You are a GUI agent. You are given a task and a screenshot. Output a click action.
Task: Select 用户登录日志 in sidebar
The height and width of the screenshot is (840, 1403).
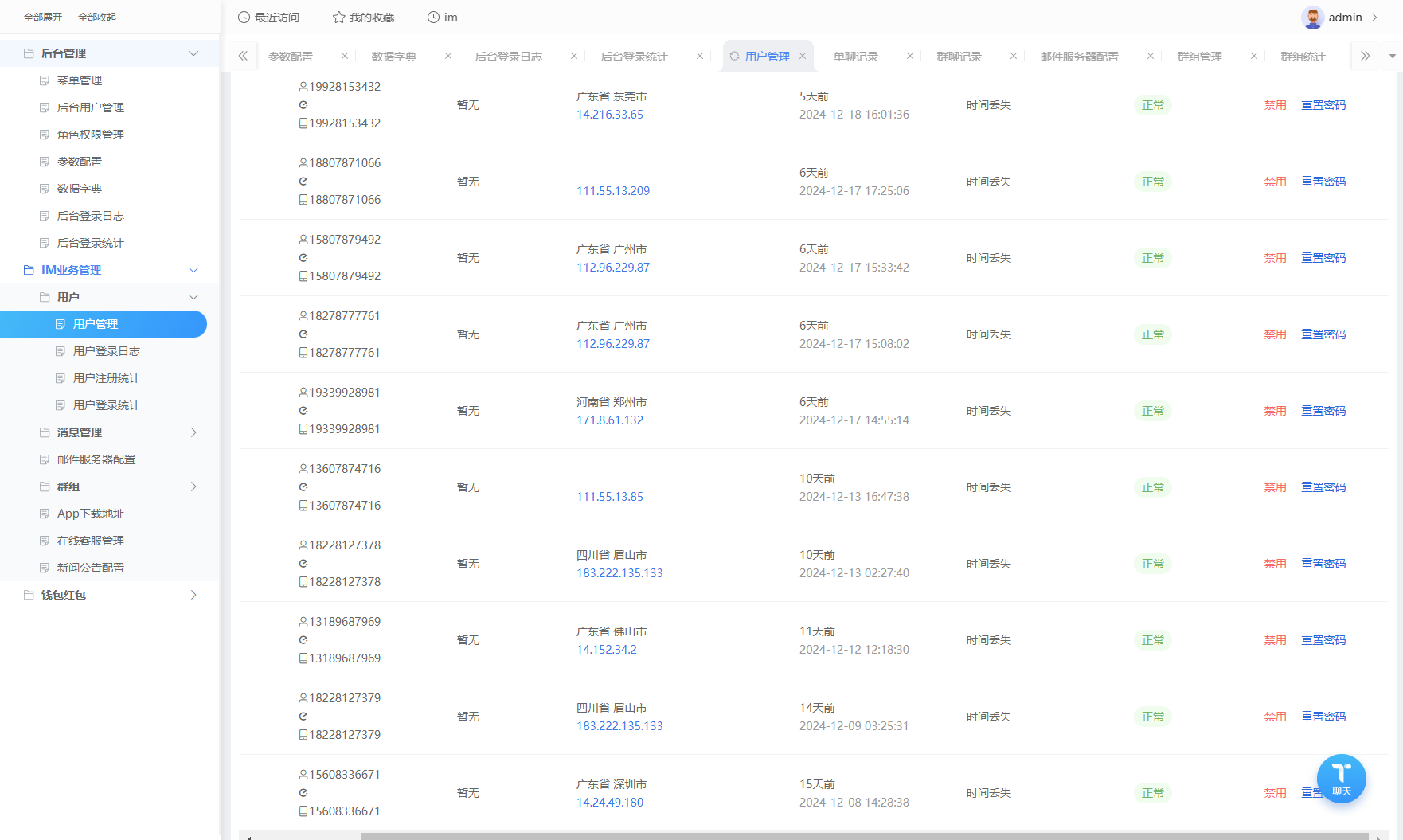click(106, 351)
